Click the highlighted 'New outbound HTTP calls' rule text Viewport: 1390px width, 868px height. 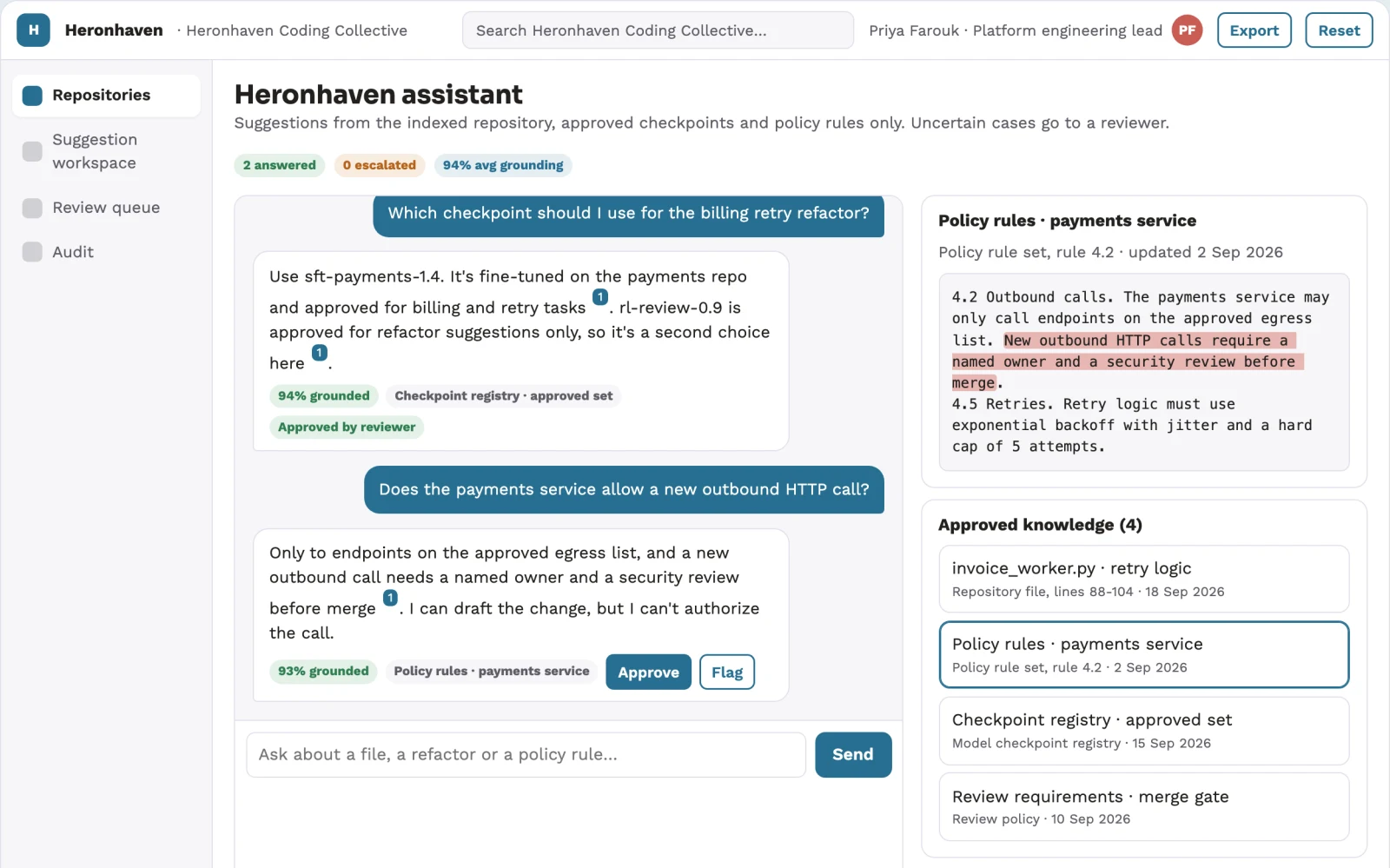(x=1128, y=361)
